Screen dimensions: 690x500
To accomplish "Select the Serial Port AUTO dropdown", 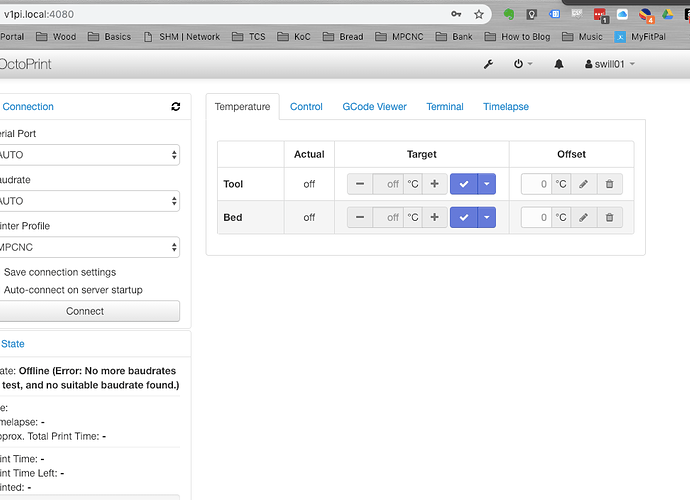I will [88, 155].
